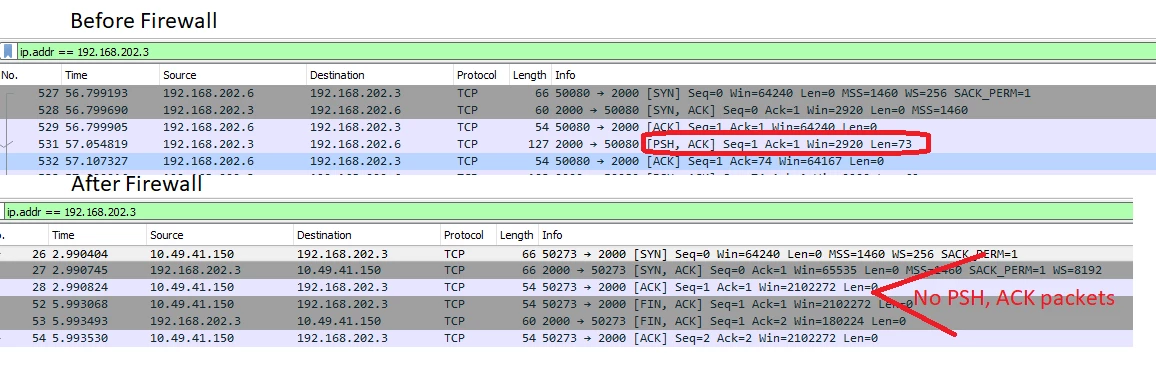Sort by Protocol column in After Firewall capture
The image size is (1156, 391).
(467, 235)
